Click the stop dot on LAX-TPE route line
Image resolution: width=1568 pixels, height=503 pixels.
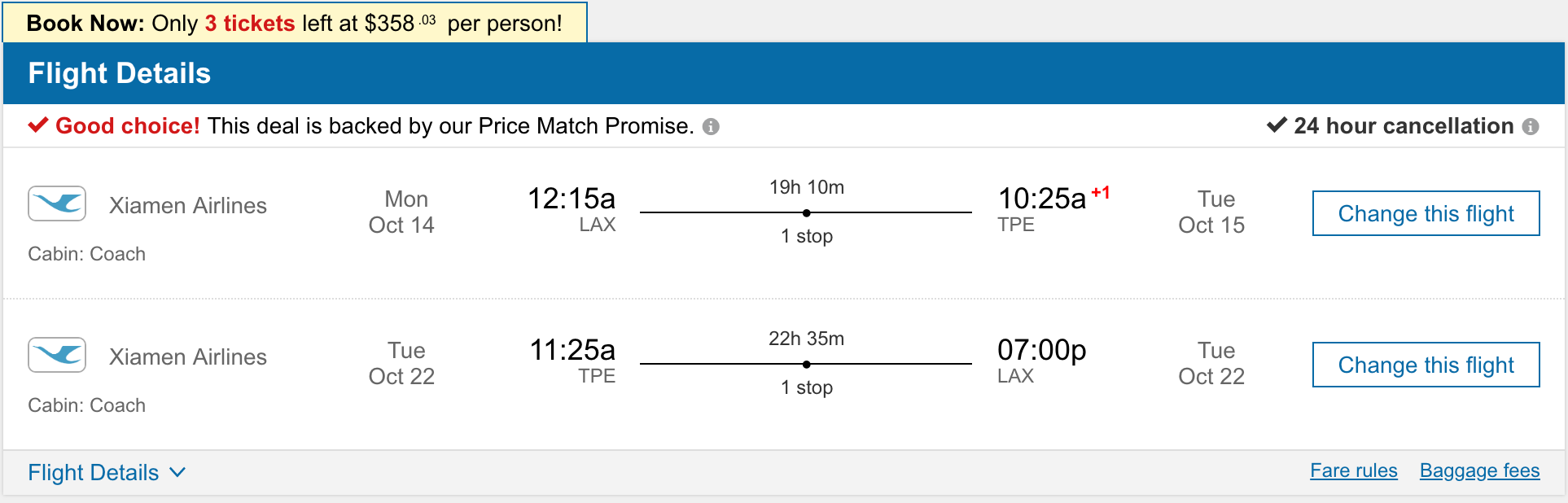click(806, 213)
